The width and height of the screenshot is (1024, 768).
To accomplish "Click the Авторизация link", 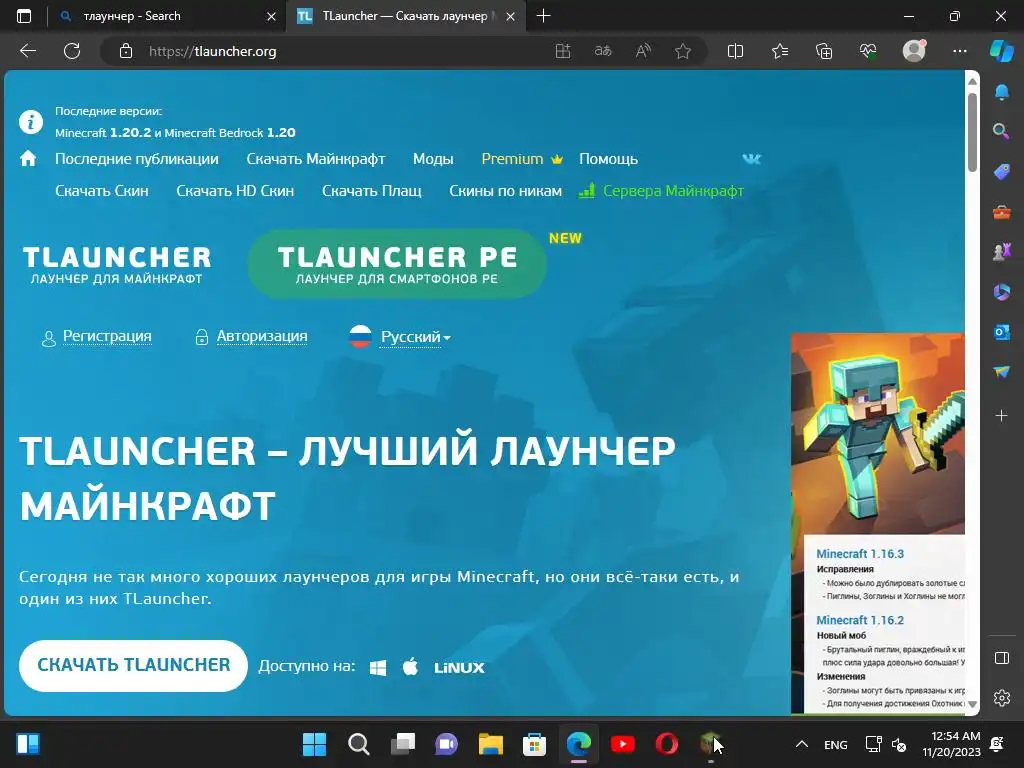I will (x=262, y=336).
